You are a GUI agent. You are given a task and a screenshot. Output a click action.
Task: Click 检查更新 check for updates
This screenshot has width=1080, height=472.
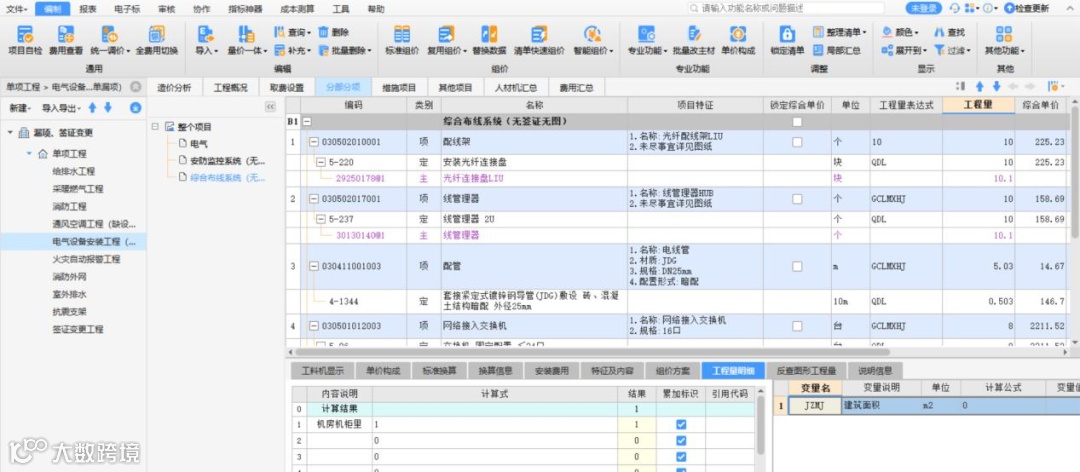[1027, 8]
